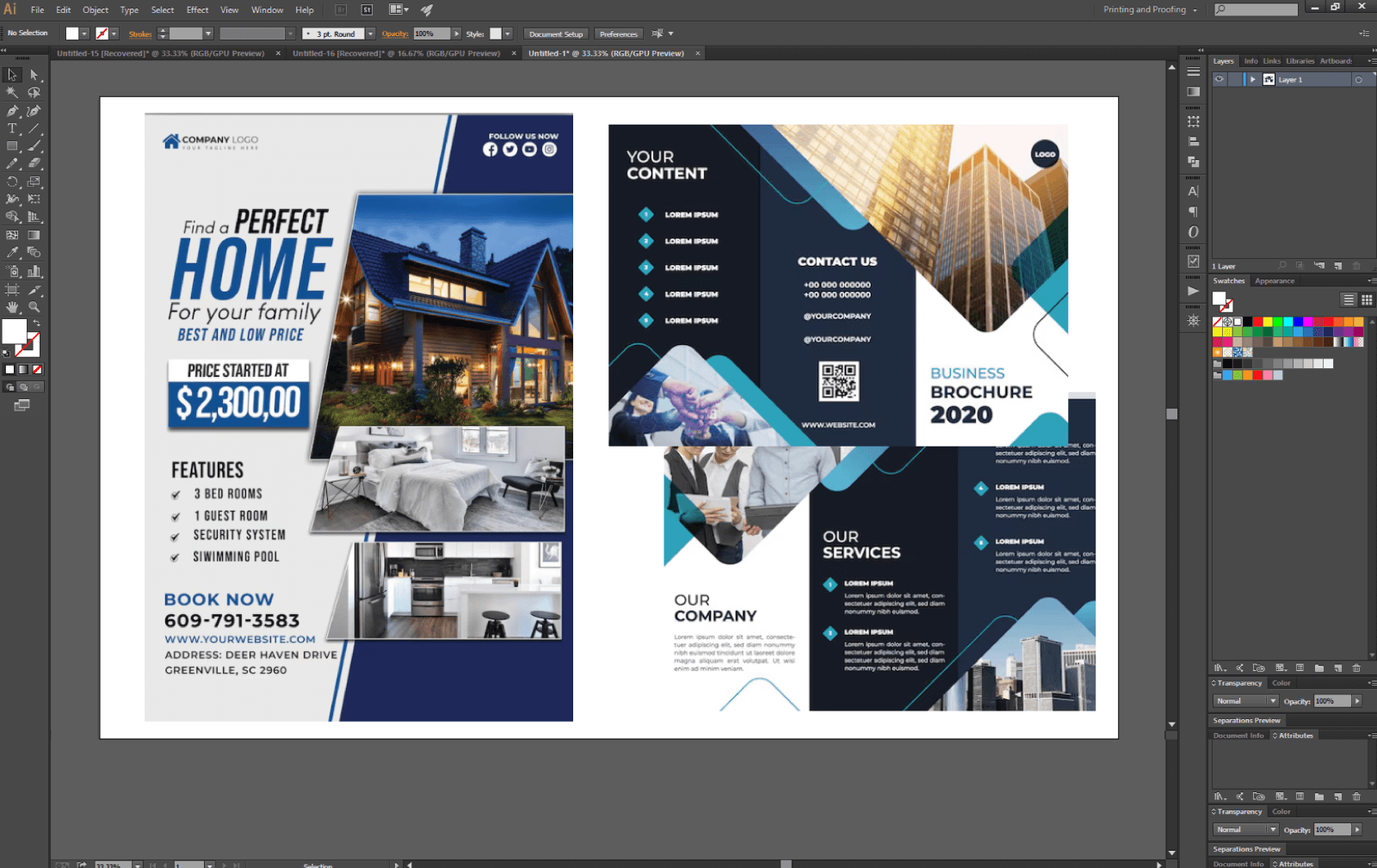Select the Rectangle tool

point(12,147)
